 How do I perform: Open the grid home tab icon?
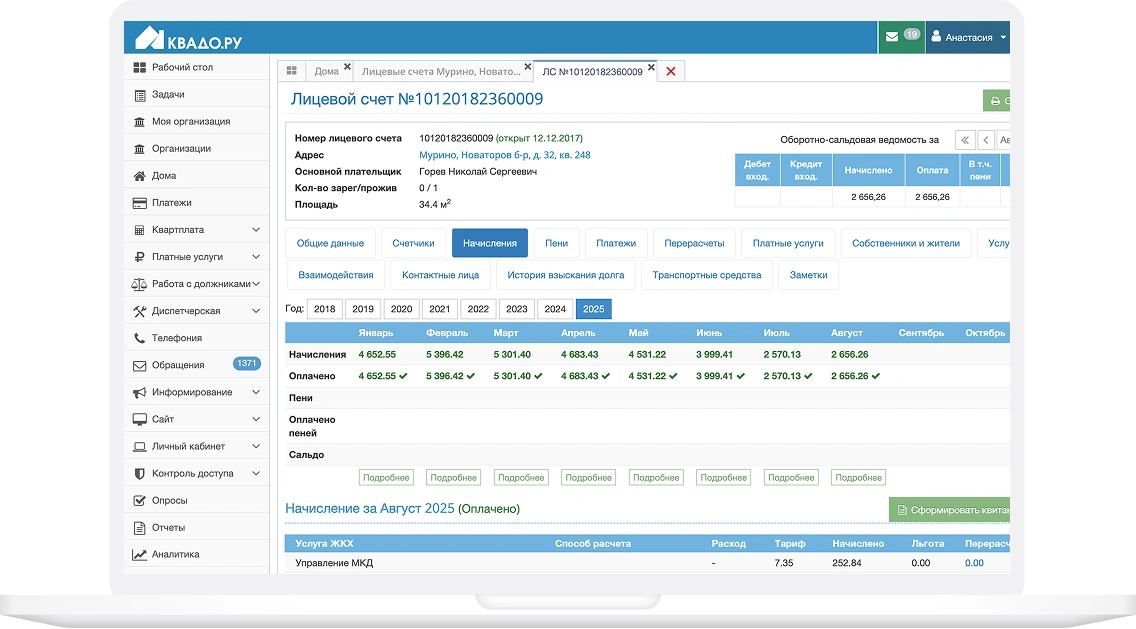point(291,71)
